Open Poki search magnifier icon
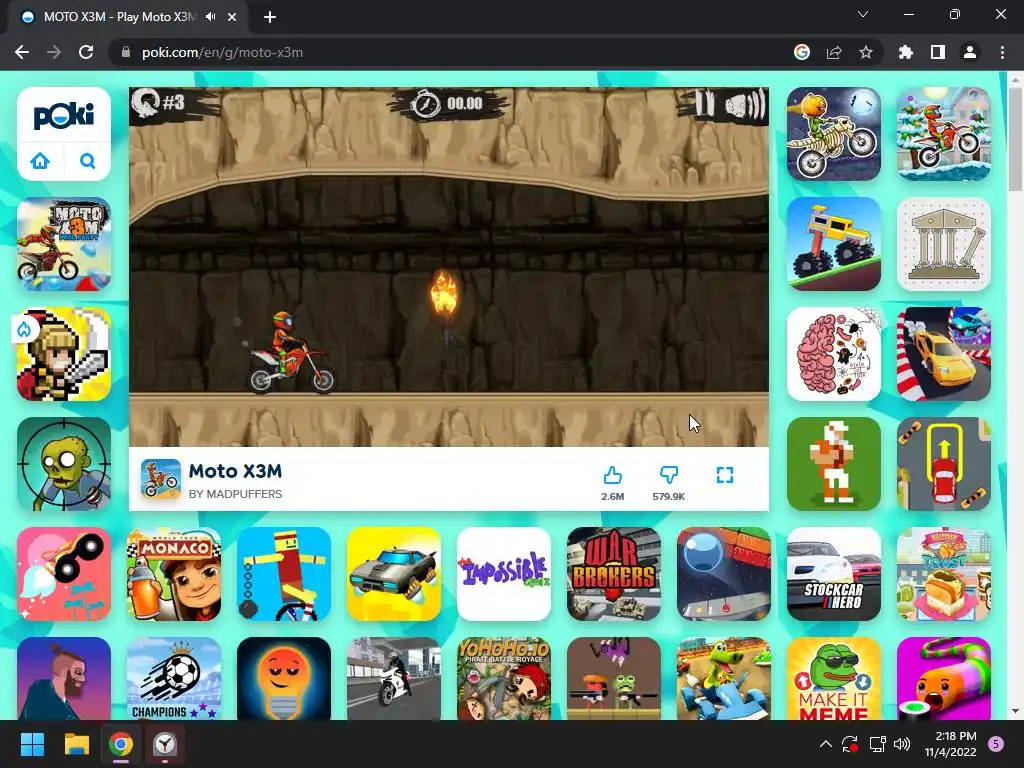 pos(88,161)
